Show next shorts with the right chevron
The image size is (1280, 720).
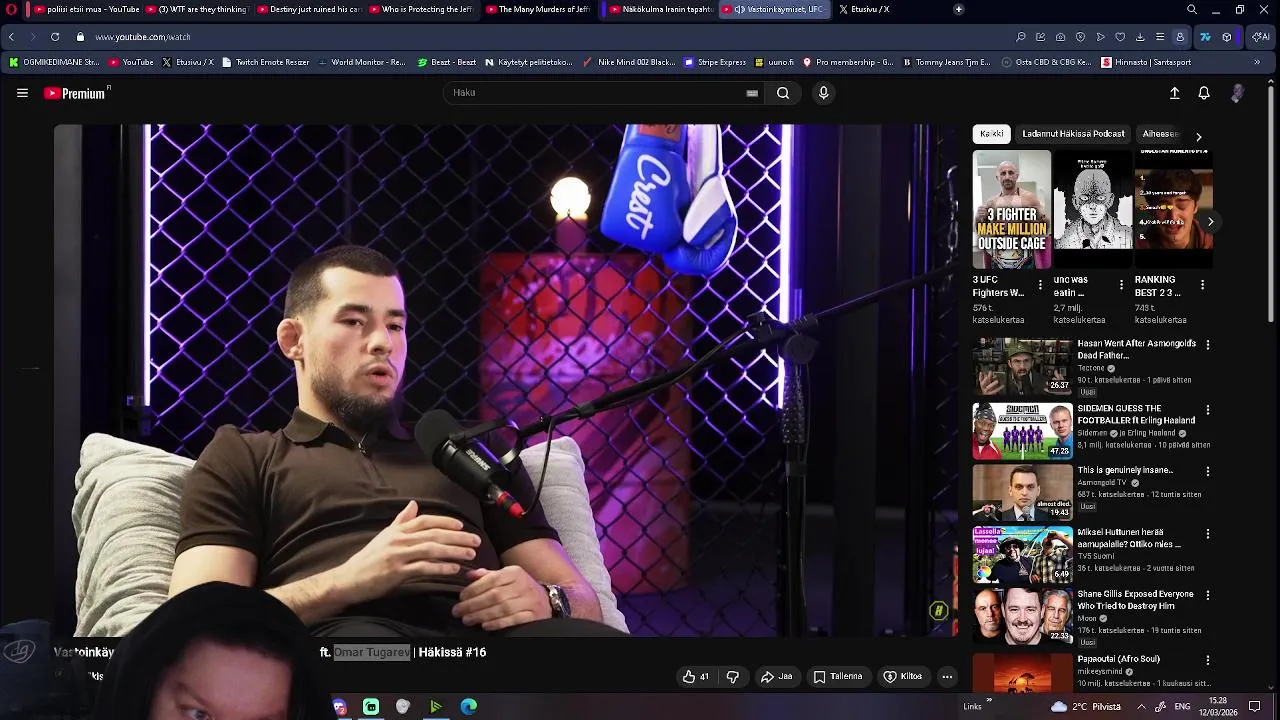1210,222
